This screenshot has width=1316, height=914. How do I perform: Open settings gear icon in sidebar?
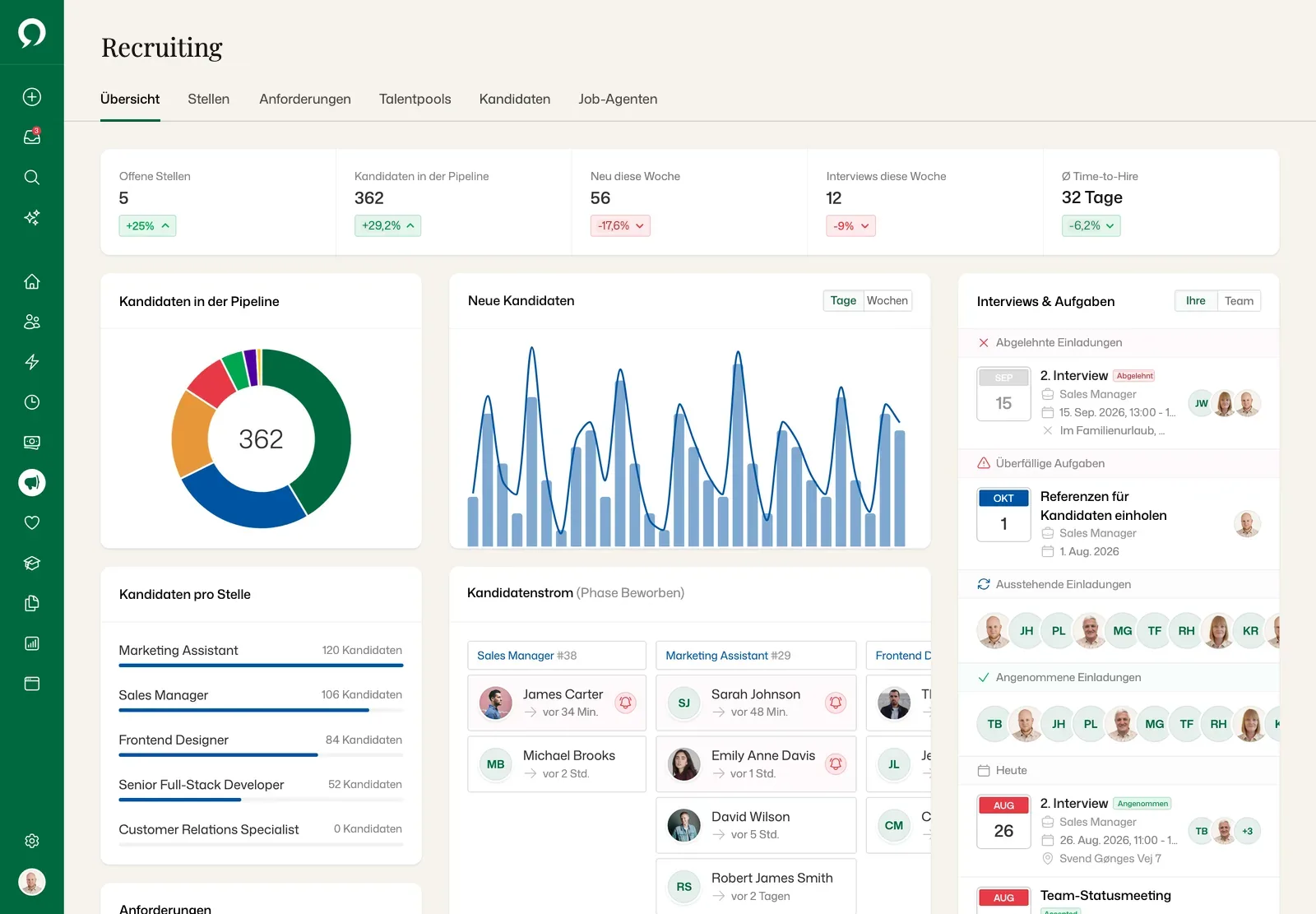pos(32,841)
